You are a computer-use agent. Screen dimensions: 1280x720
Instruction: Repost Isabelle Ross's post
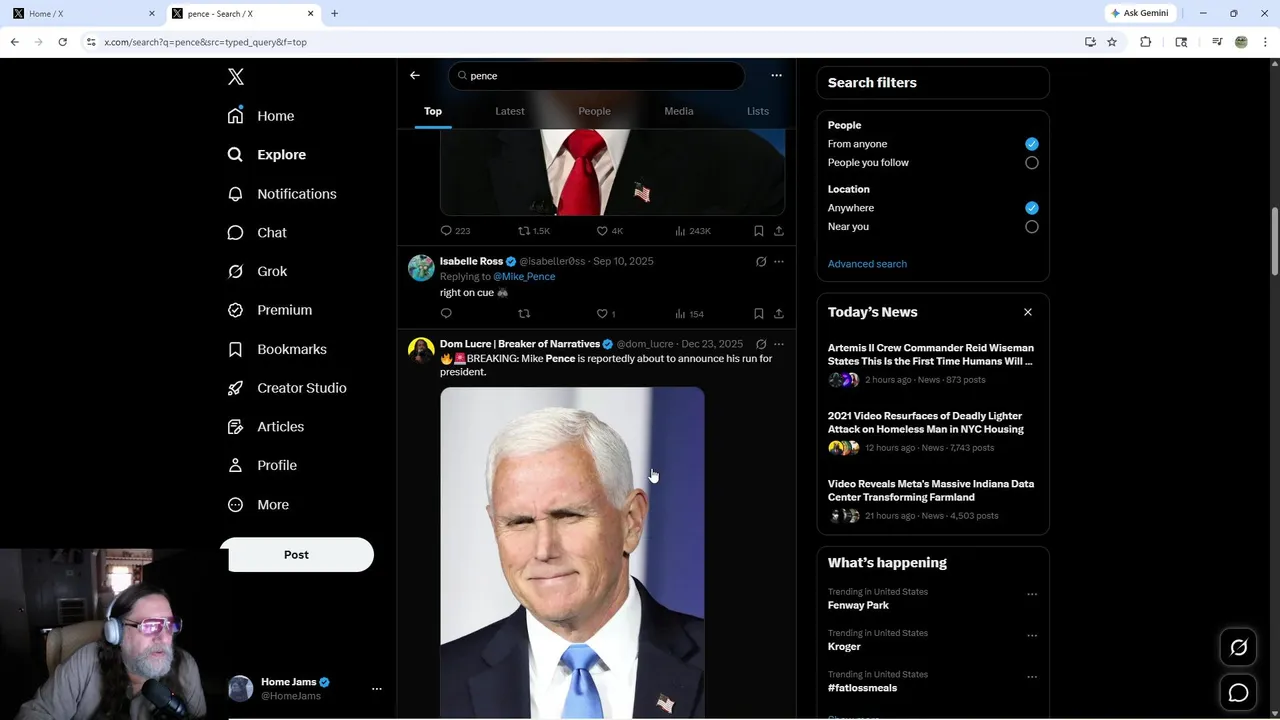click(524, 314)
